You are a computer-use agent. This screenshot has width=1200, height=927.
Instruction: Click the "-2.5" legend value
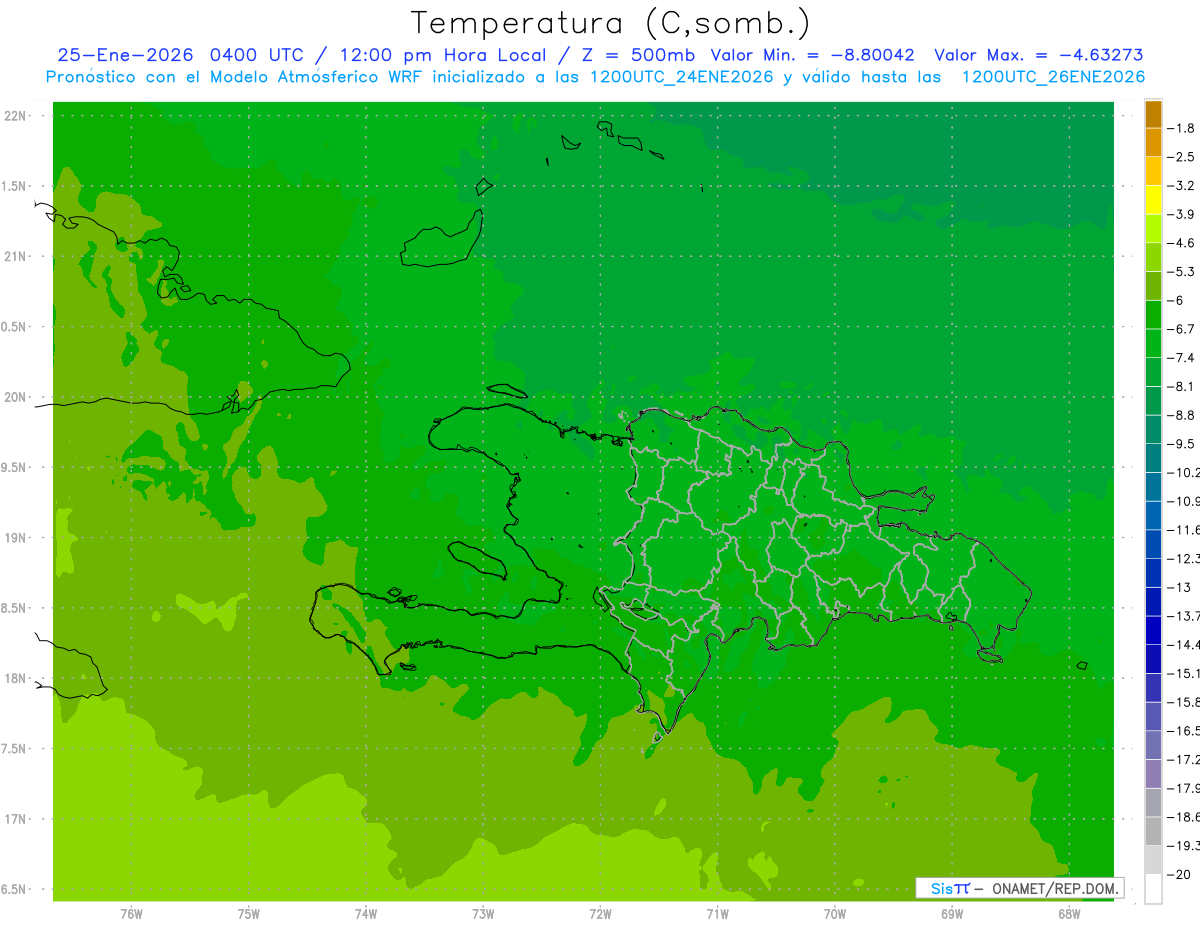pos(1181,157)
